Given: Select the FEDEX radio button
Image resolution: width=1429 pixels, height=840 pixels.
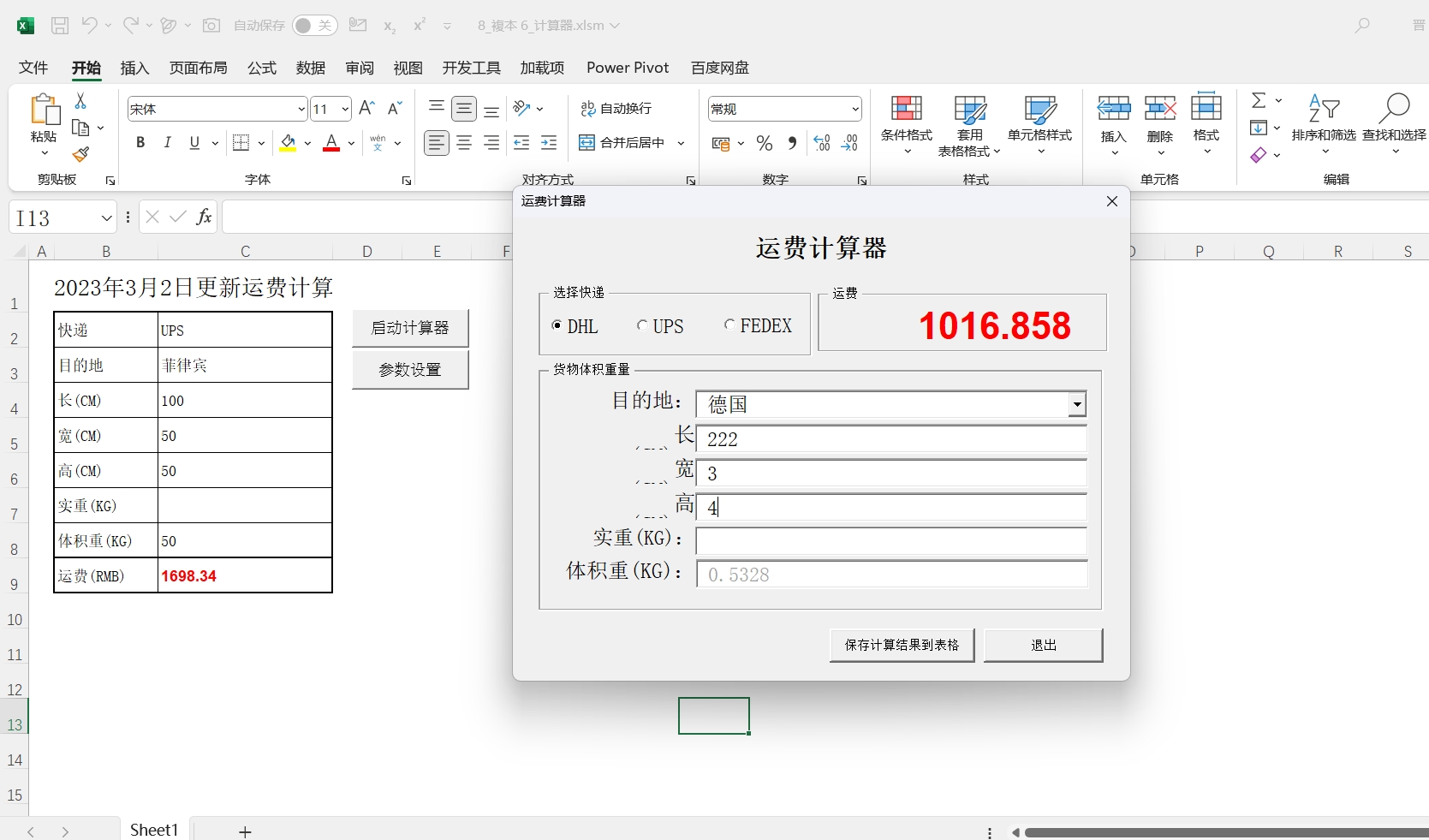Looking at the screenshot, I should tap(729, 325).
